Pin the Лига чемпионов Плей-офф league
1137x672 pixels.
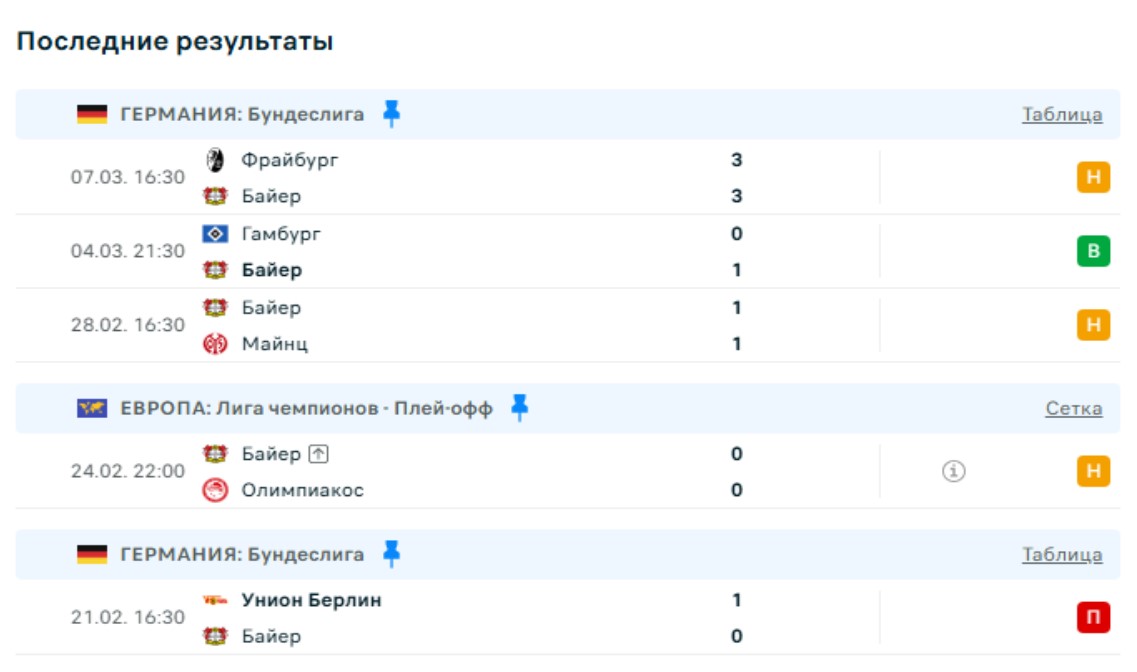[x=519, y=408]
